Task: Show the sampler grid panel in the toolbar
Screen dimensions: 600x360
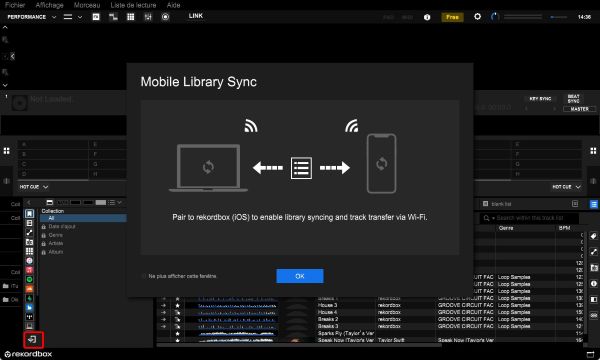Action: (x=130, y=17)
